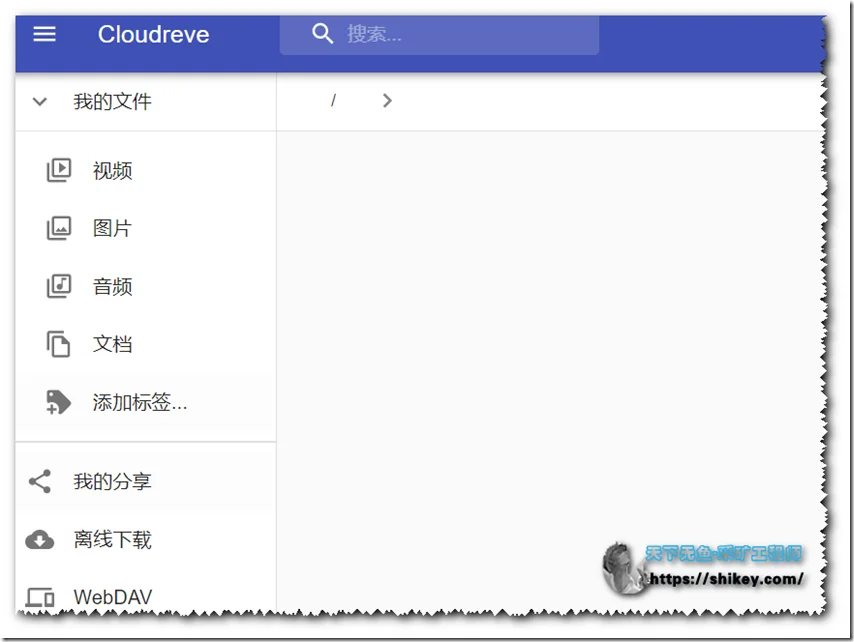Click the 视频 video library icon
This screenshot has height=642, width=854.
click(59, 170)
